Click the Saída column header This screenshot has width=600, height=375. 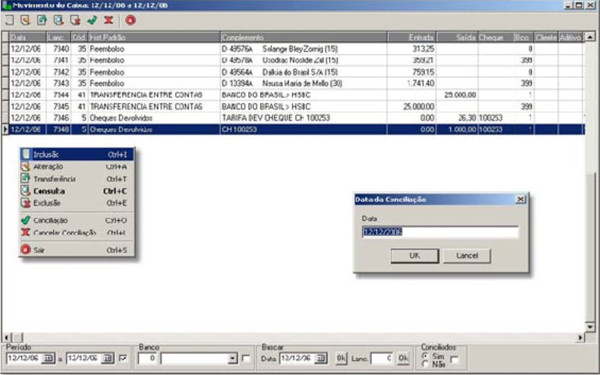457,37
